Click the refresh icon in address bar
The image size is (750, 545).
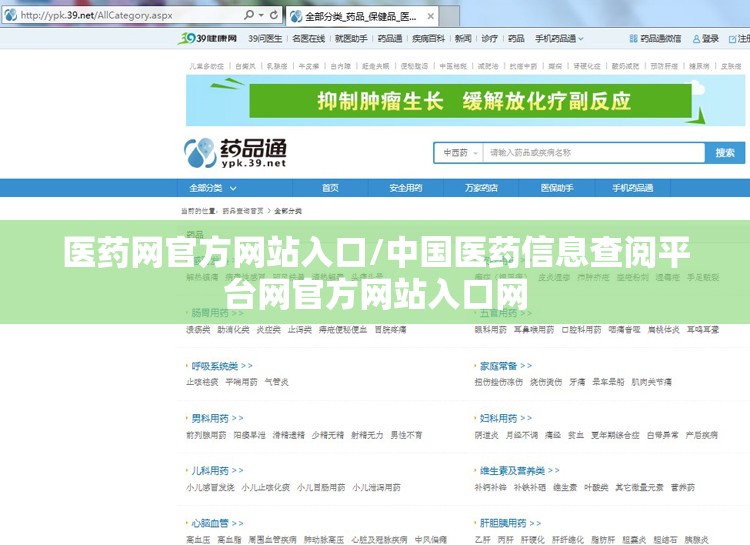click(274, 15)
